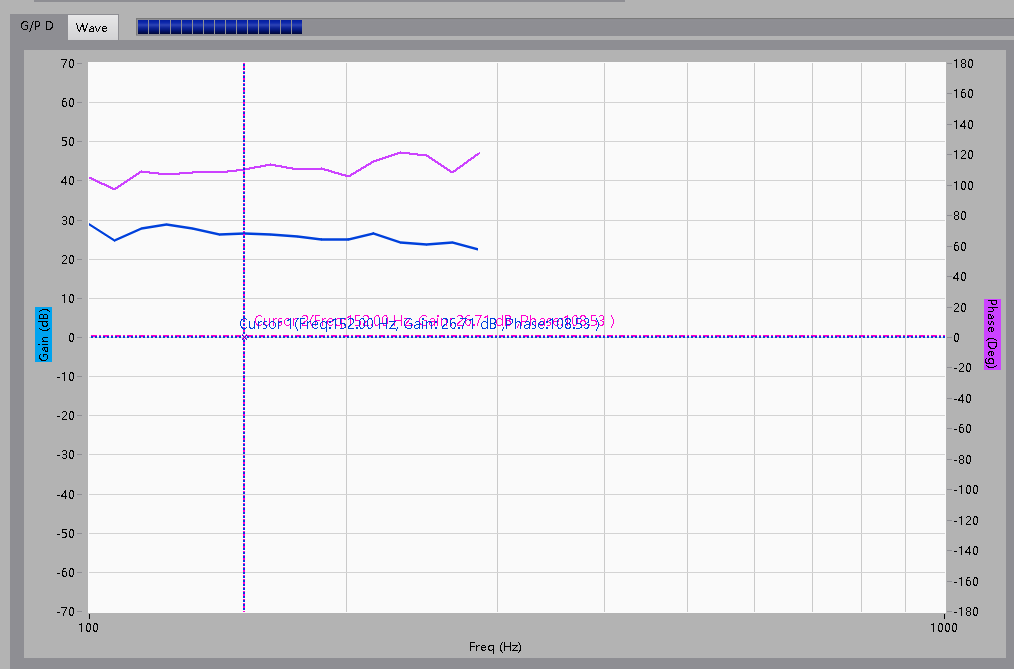Click the 70 maximum on gain axis

click(x=68, y=63)
